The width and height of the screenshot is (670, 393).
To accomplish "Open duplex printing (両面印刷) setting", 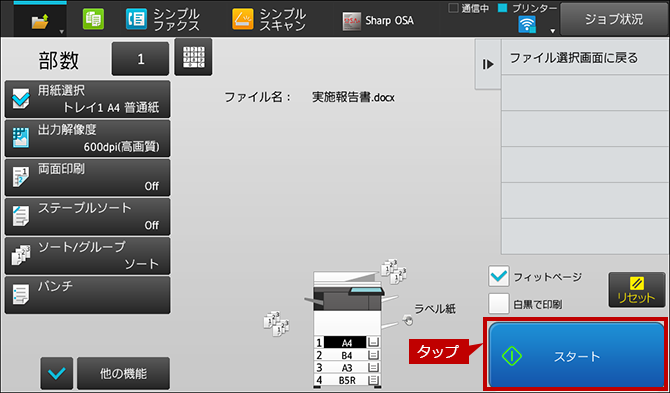I will click(87, 178).
